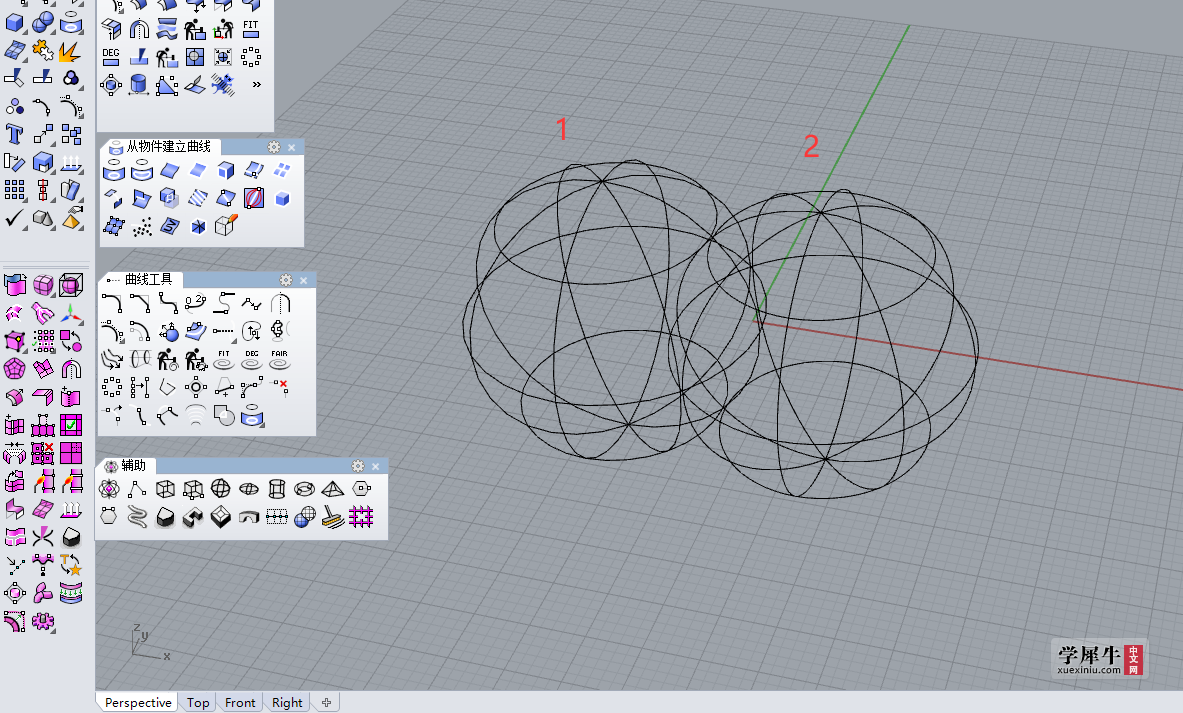Screen dimensions: 1183x713
Task: Click the Explode tool icon
Action: point(71,51)
